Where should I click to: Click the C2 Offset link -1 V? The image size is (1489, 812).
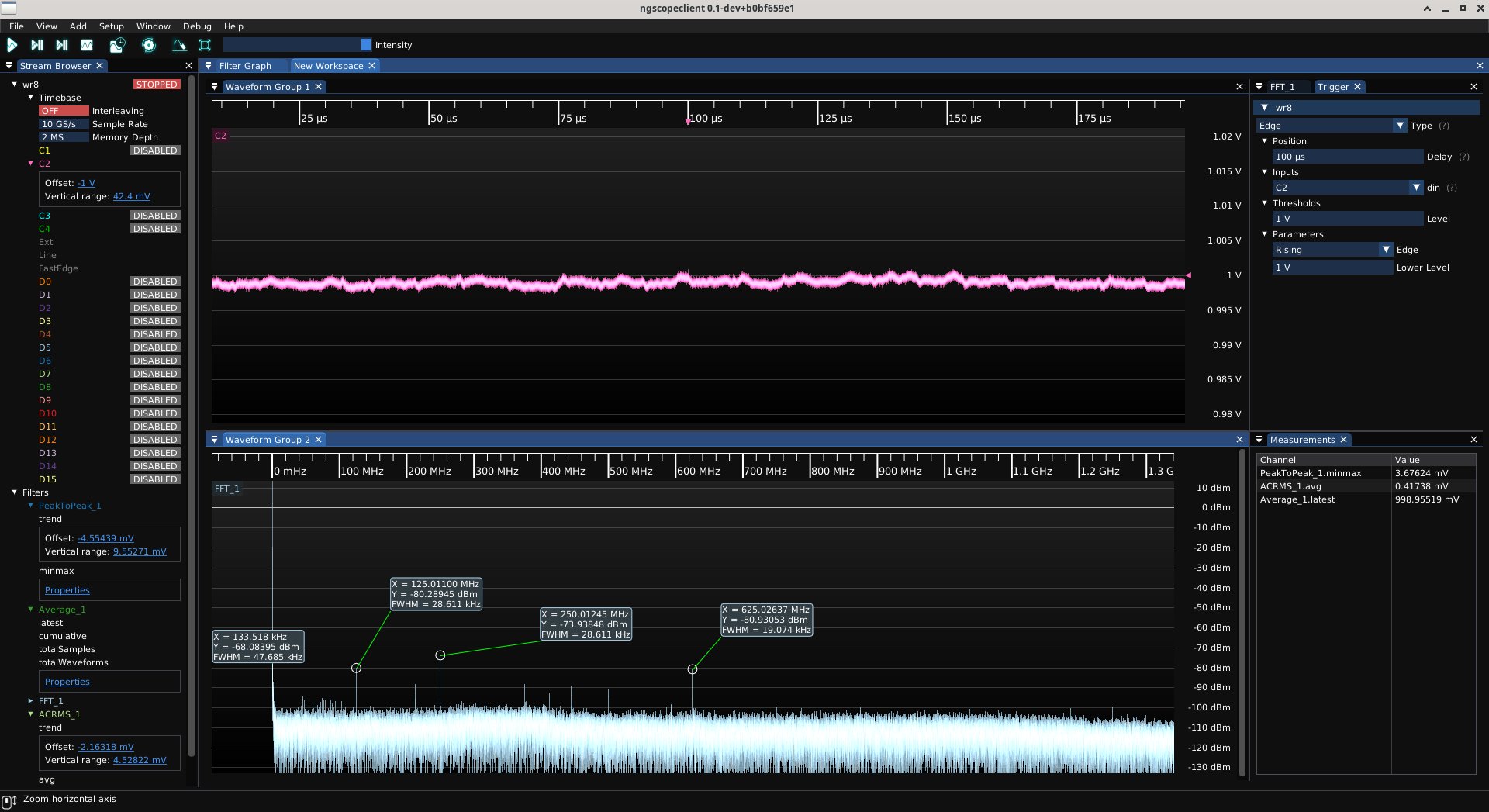click(x=86, y=183)
